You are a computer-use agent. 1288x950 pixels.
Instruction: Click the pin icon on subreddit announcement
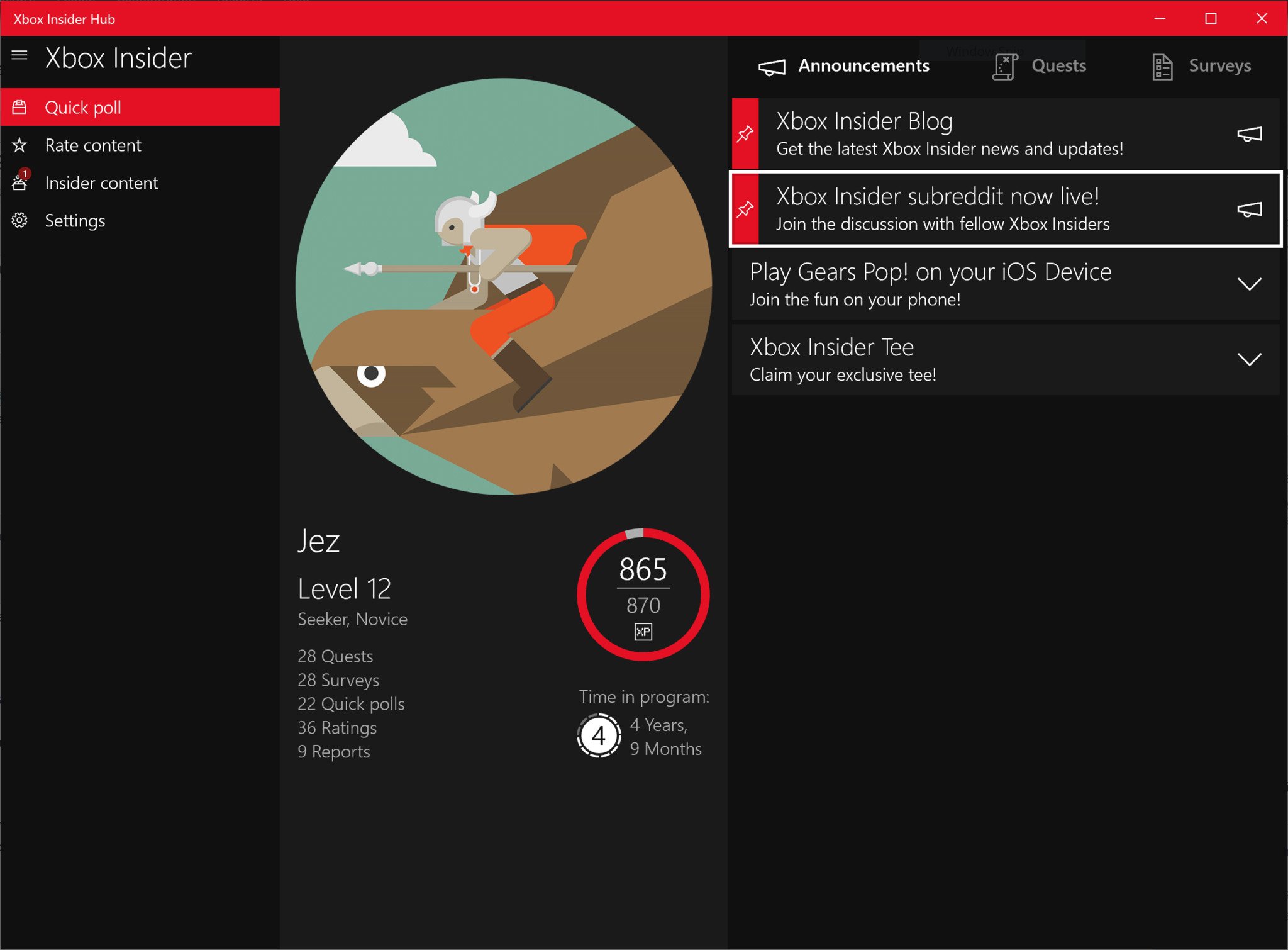tap(745, 209)
